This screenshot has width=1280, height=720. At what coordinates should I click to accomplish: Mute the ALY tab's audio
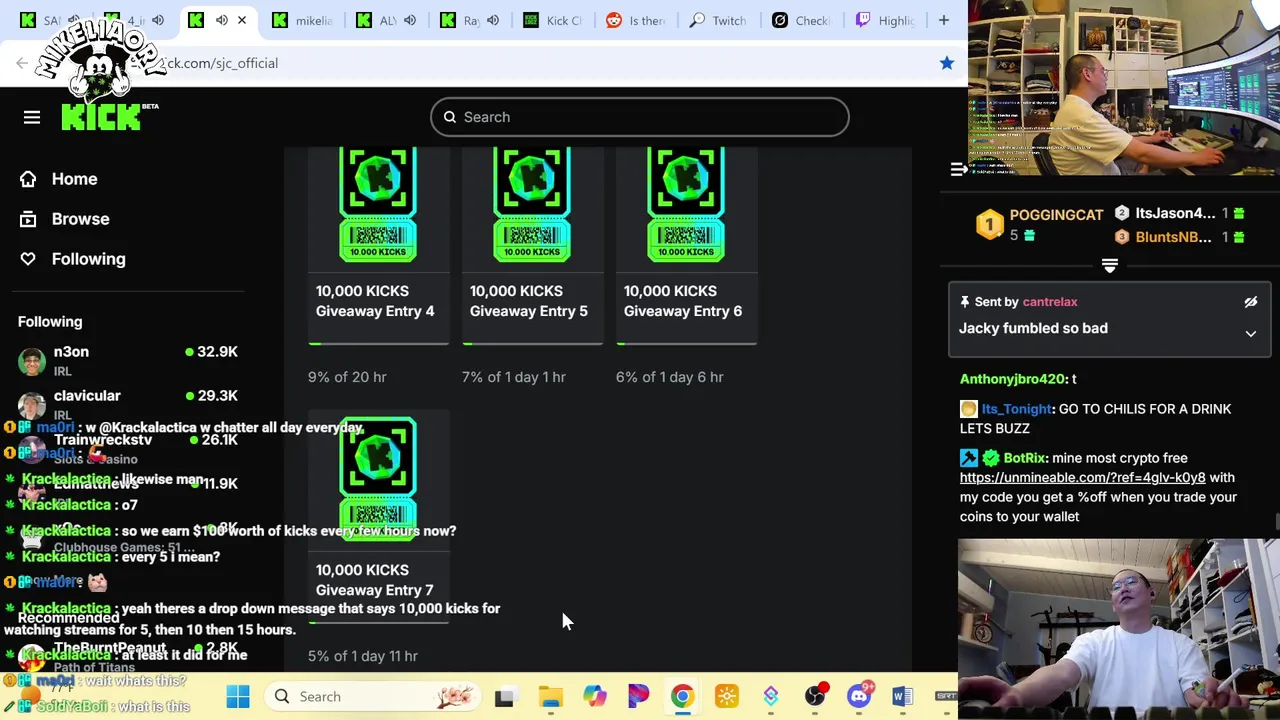(409, 20)
